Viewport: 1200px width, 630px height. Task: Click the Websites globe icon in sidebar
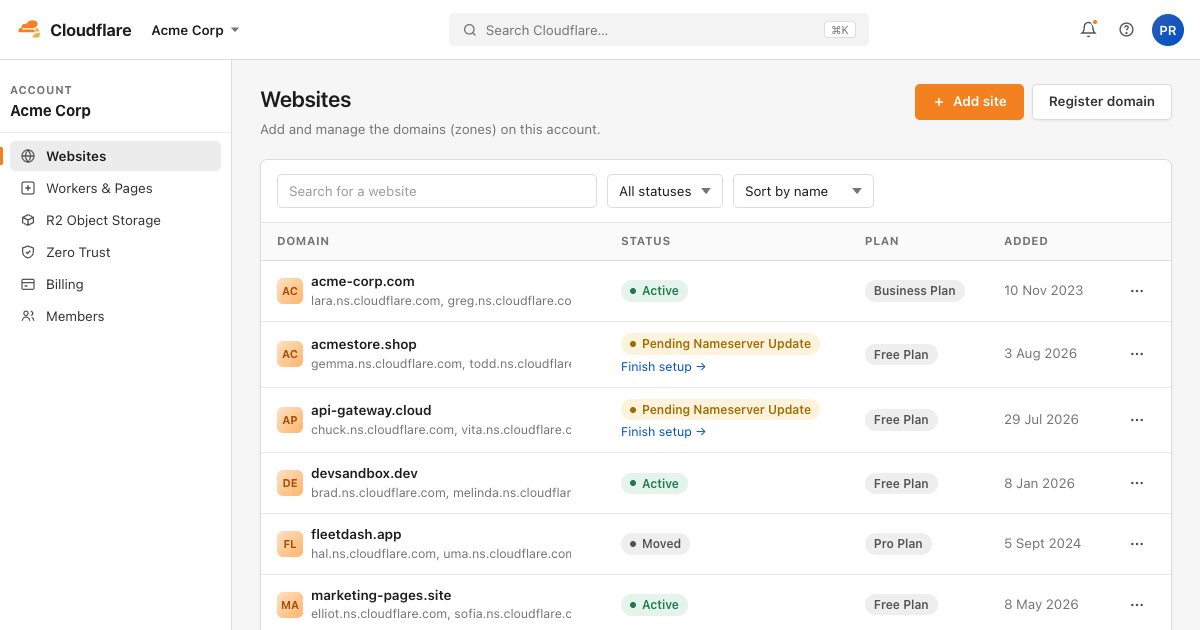coord(28,156)
